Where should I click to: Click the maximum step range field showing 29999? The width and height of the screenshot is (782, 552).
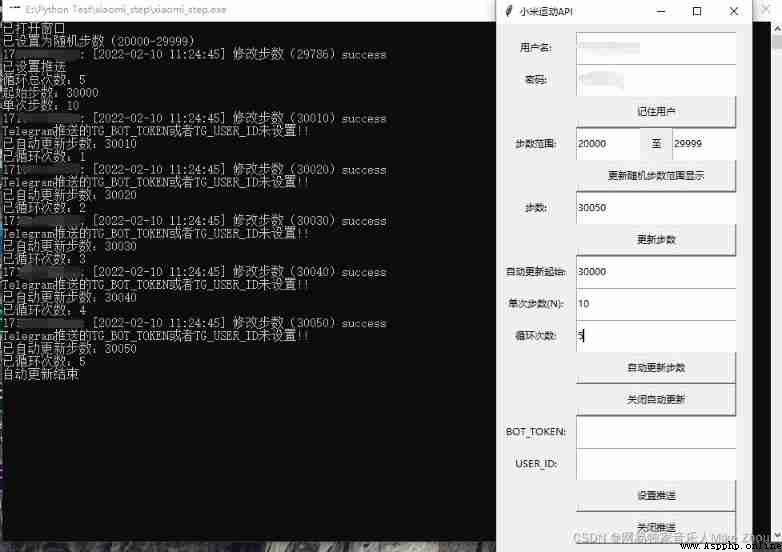704,144
